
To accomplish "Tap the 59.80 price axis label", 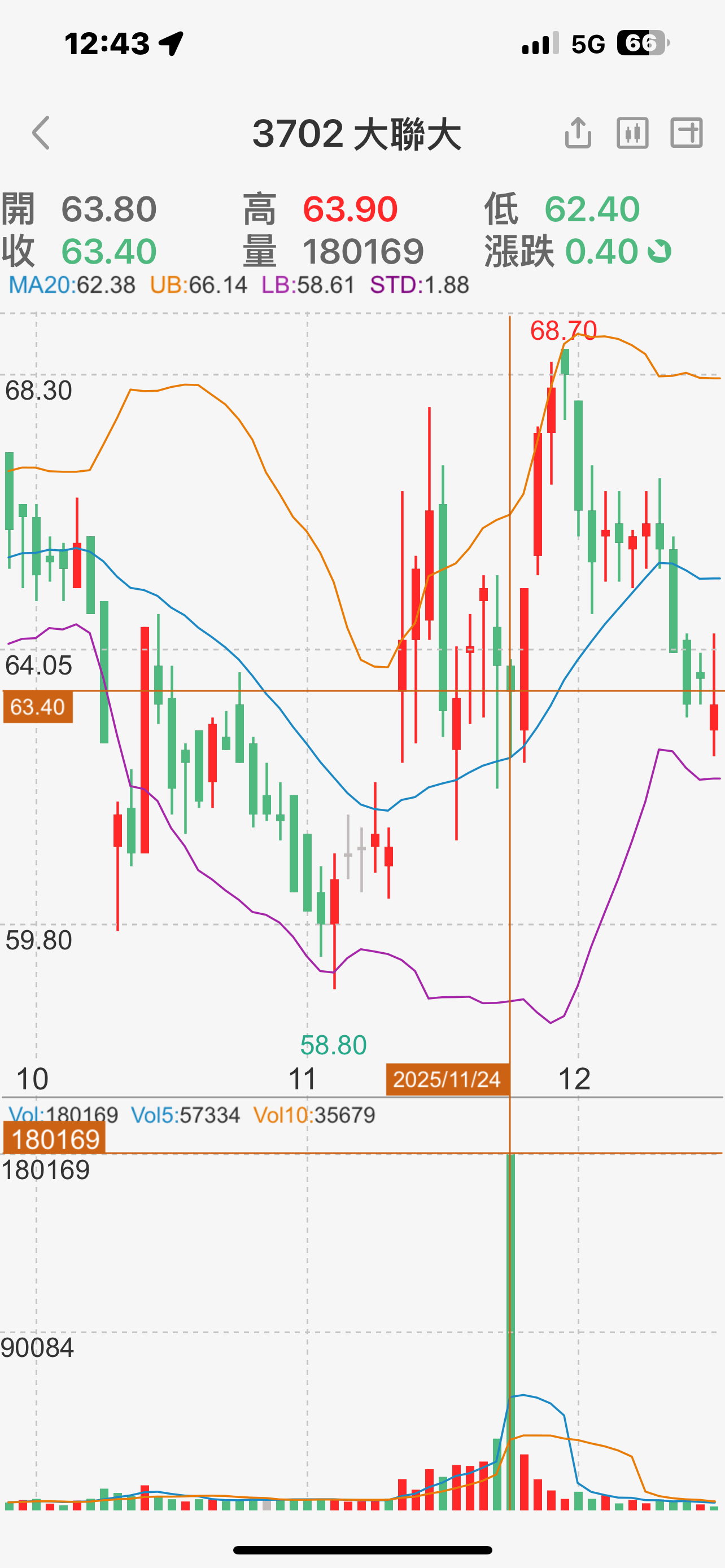I will pos(38,940).
